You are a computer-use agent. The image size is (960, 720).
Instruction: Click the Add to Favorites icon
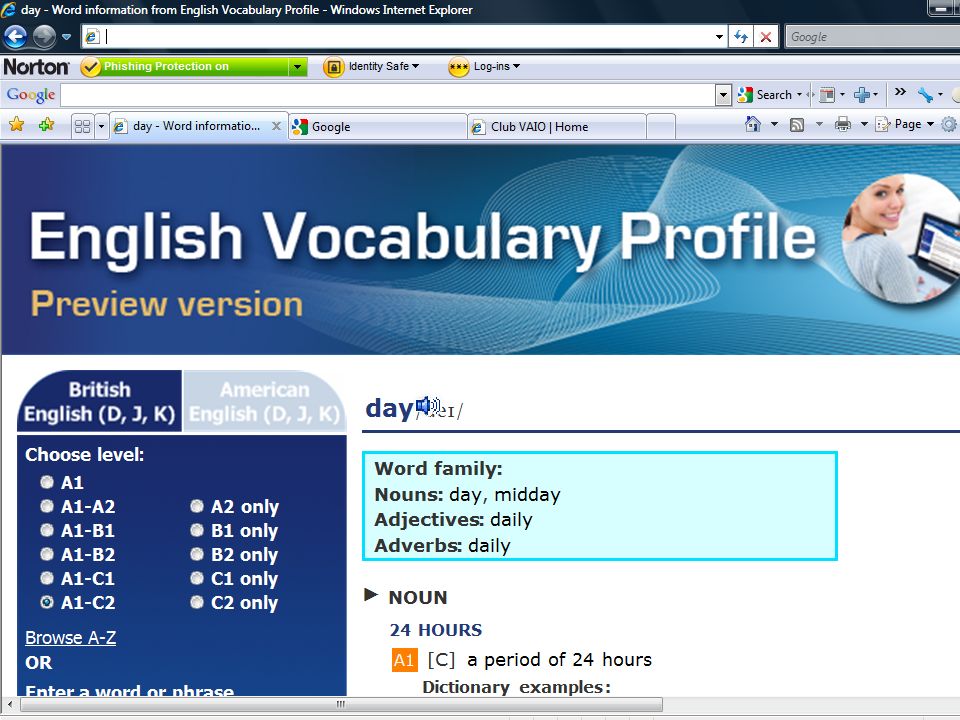click(46, 125)
